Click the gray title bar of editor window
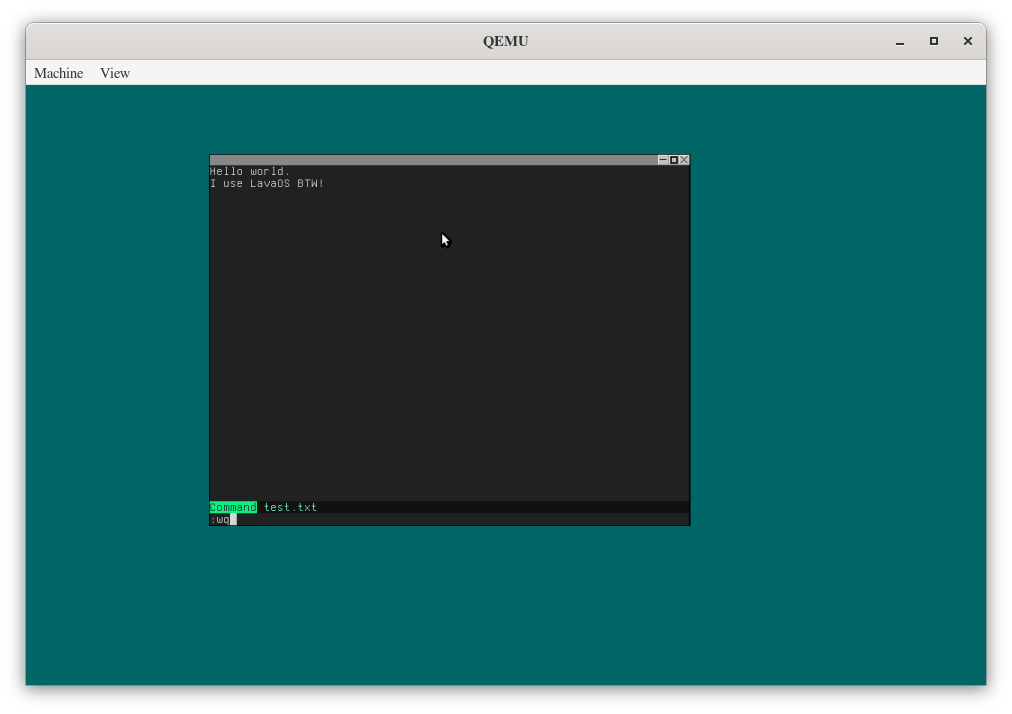This screenshot has width=1012, height=714. pos(433,159)
